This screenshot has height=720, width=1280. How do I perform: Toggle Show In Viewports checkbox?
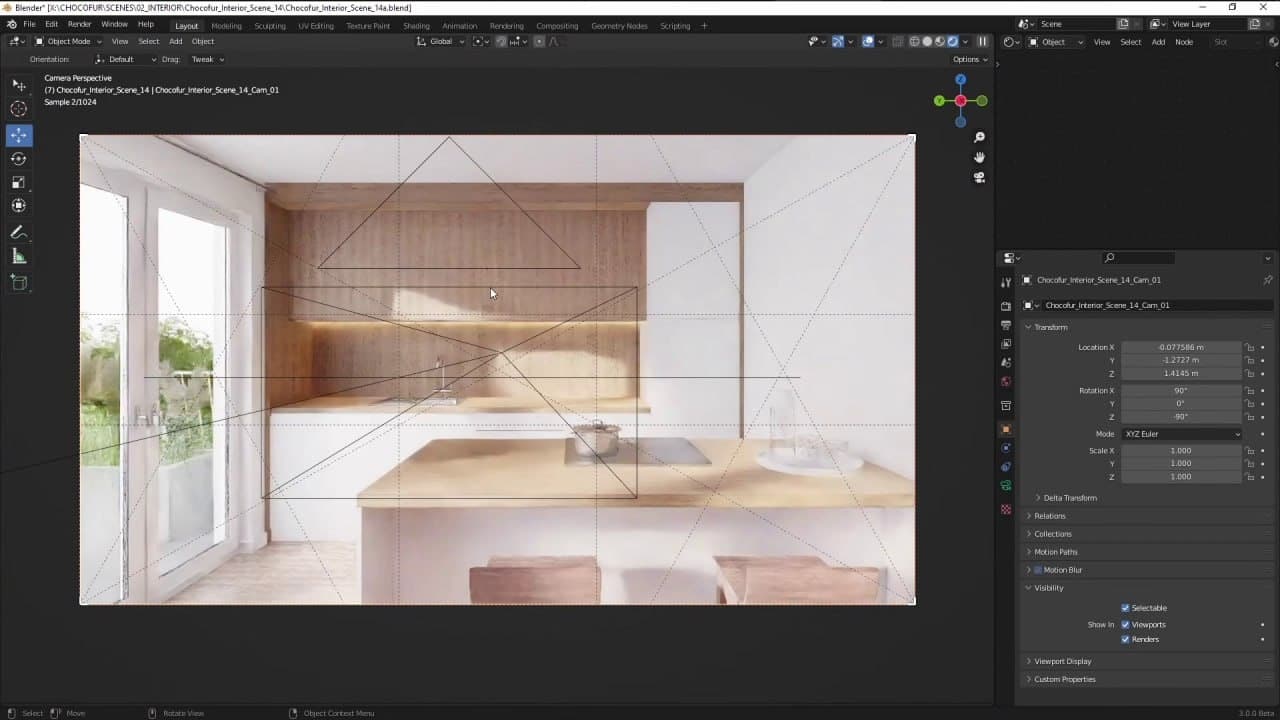click(1125, 624)
